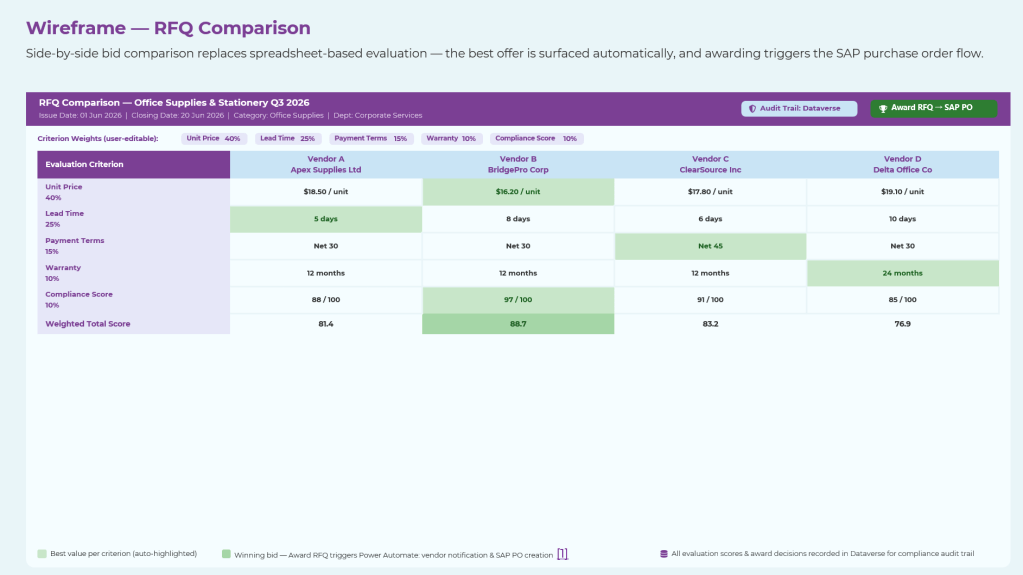Click the winning 88.7 weighted total score cell
The width and height of the screenshot is (1023, 575).
click(518, 324)
